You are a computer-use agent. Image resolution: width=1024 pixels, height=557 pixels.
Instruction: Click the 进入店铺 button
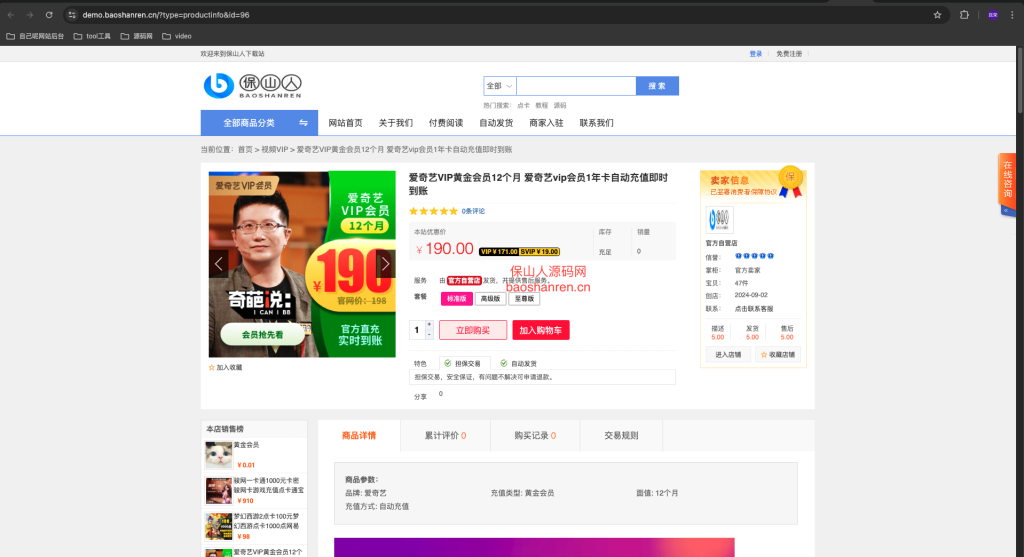tap(728, 355)
